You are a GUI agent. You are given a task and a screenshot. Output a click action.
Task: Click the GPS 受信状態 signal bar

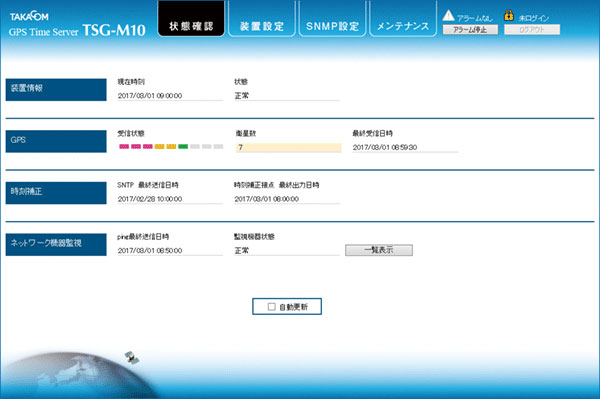171,147
